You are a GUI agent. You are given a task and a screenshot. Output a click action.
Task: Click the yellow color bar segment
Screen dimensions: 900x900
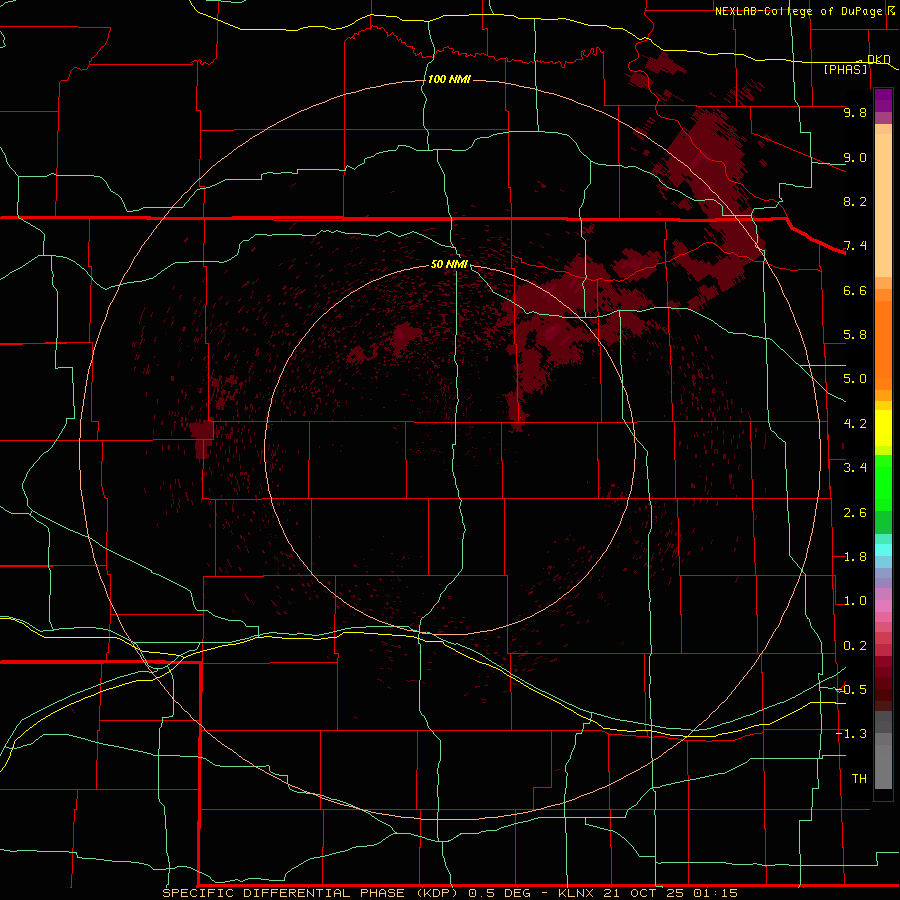(x=883, y=428)
